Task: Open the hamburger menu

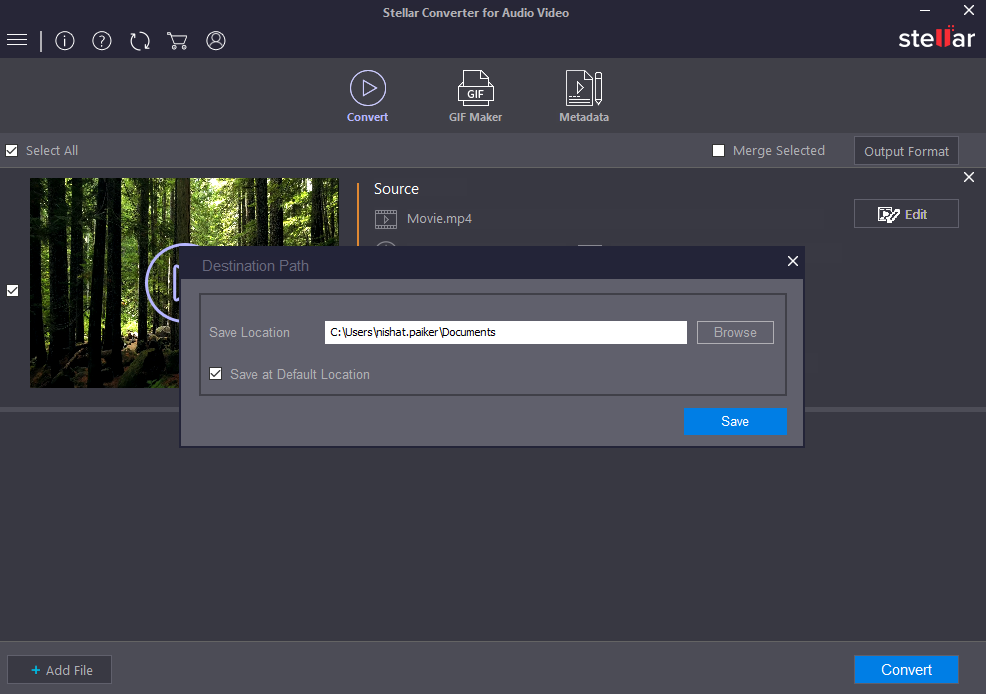Action: pyautogui.click(x=17, y=40)
